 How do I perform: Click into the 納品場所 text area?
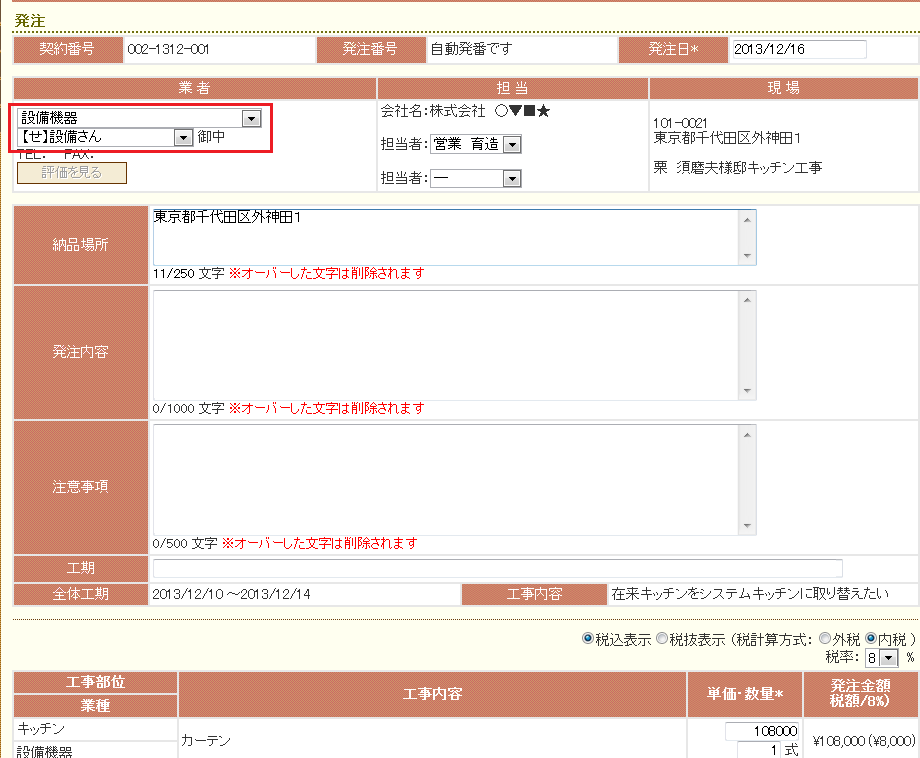tap(445, 237)
